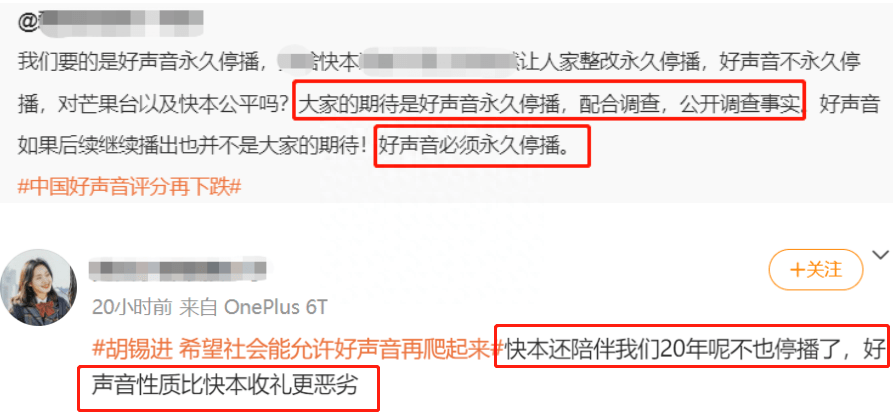Open the blurred username beside the avatar
Image resolution: width=893 pixels, height=416 pixels.
point(178,271)
